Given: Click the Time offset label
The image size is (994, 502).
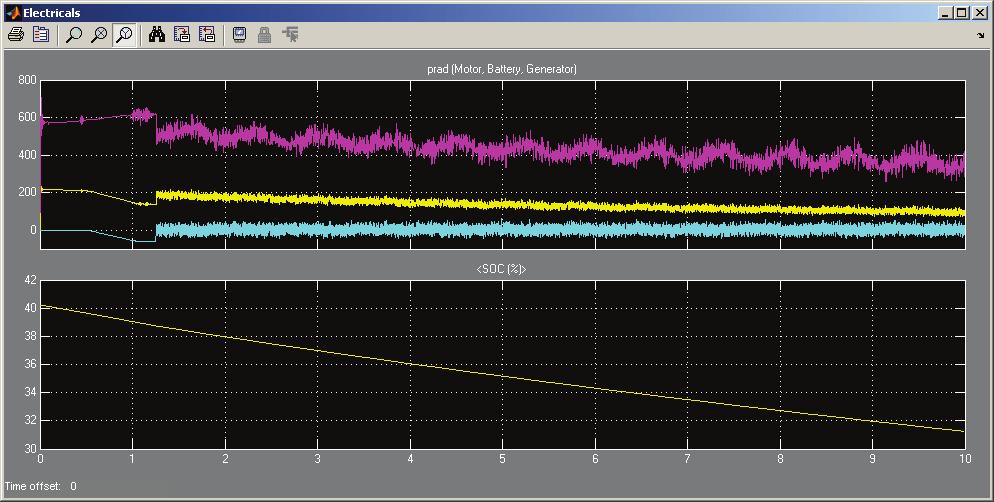Looking at the screenshot, I should click(x=33, y=486).
